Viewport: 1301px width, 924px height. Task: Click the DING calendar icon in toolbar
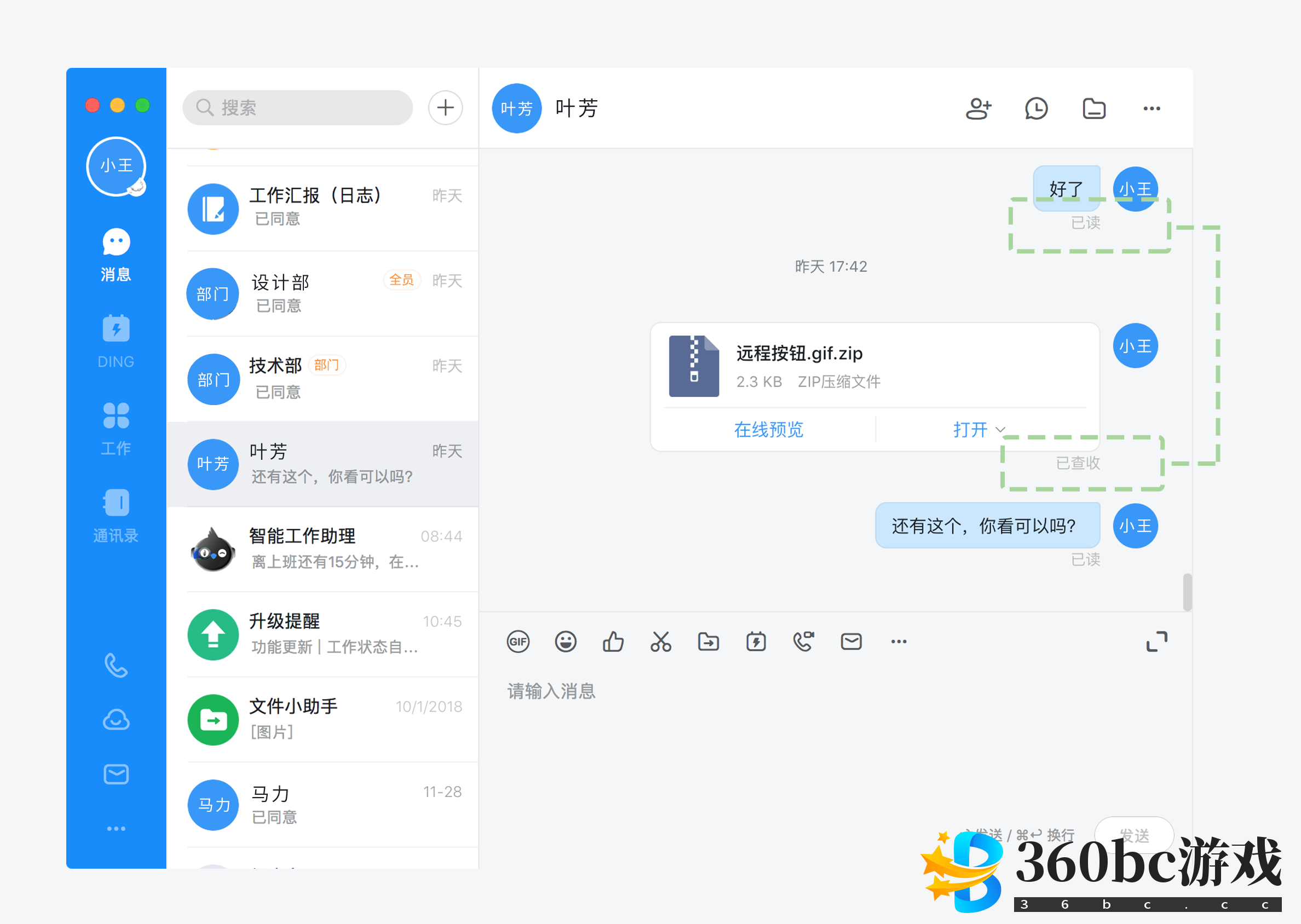click(x=756, y=642)
